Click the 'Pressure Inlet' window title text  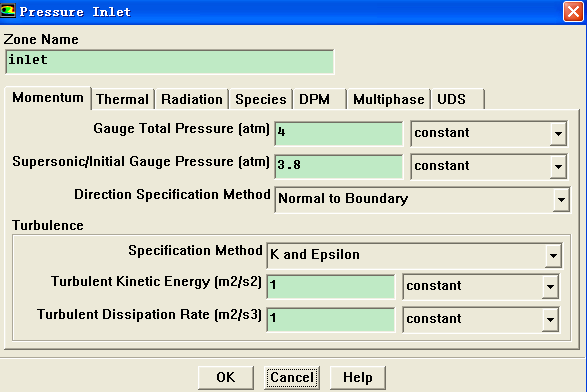[75, 12]
